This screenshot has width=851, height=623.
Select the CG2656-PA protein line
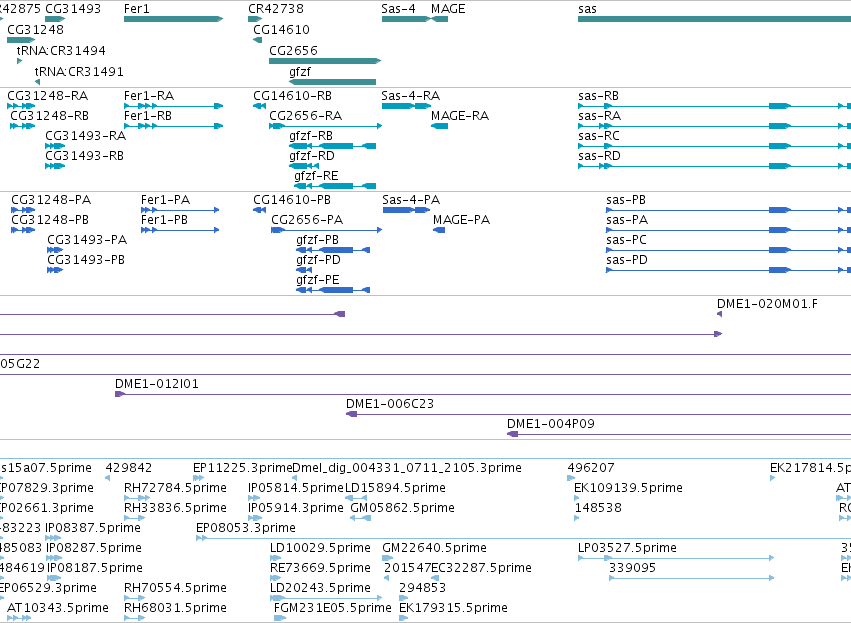(x=326, y=230)
